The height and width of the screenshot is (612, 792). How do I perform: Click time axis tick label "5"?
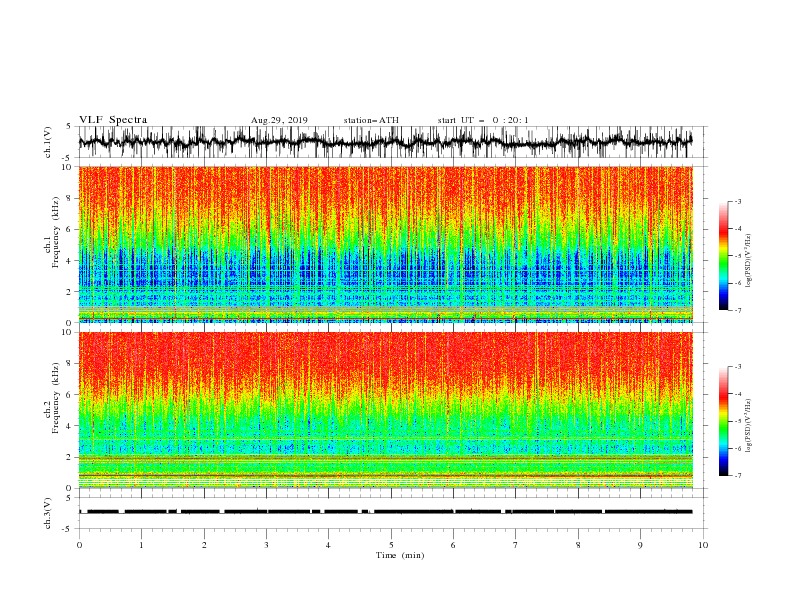(391, 545)
